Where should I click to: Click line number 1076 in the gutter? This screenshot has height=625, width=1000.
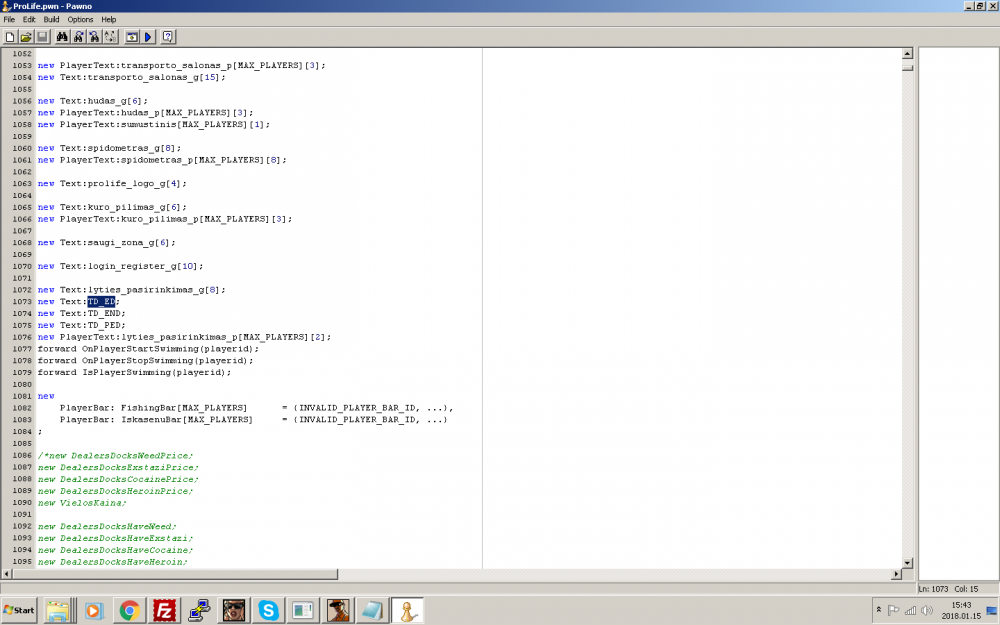(x=22, y=337)
